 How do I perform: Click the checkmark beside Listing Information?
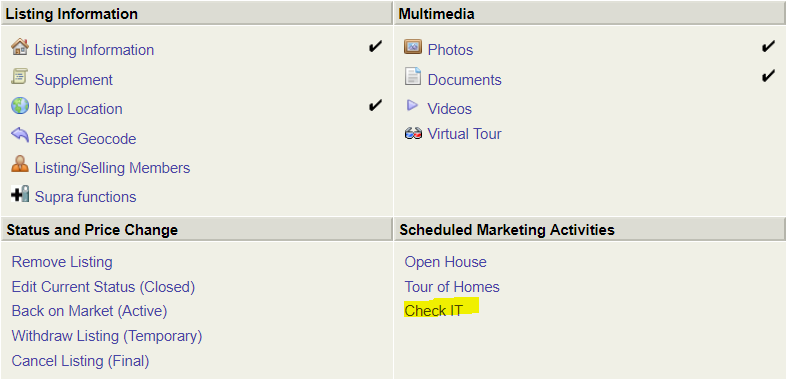375,47
